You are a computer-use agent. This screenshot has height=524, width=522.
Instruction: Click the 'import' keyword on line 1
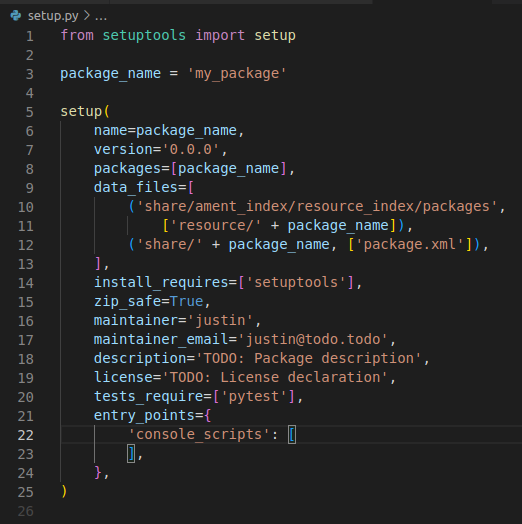(x=220, y=35)
